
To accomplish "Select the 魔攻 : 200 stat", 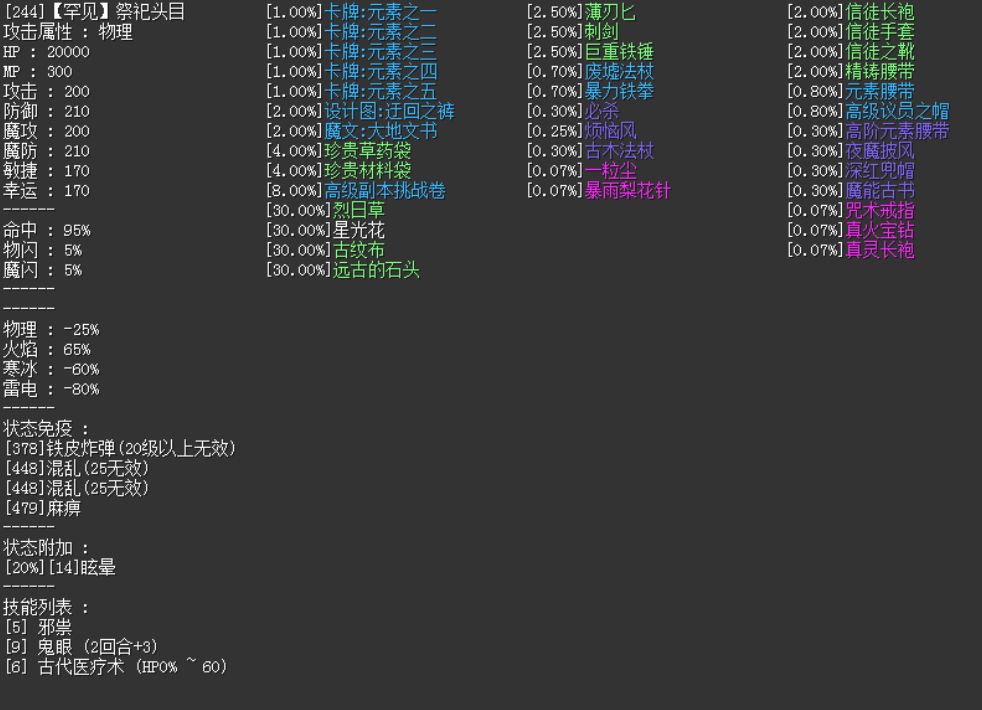I will 46,131.
